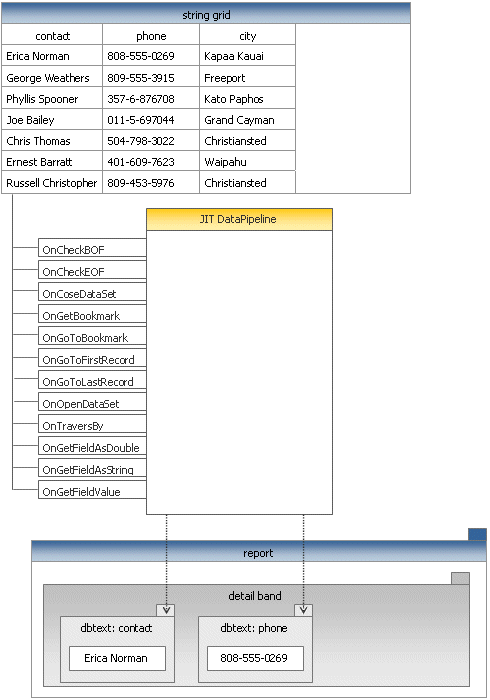The image size is (490, 700).
Task: Click the 401-609-7623 phone cell
Action: [151, 161]
